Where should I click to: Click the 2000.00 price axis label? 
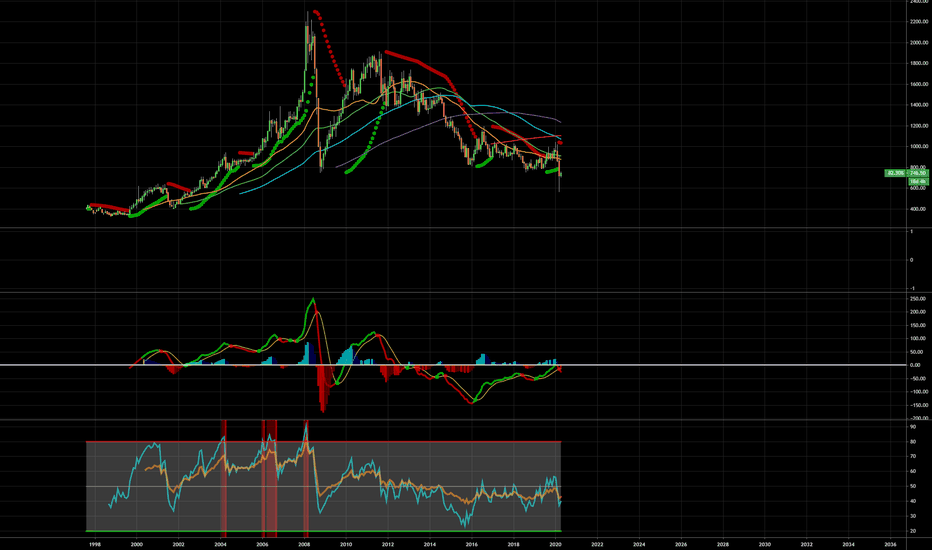click(918, 43)
